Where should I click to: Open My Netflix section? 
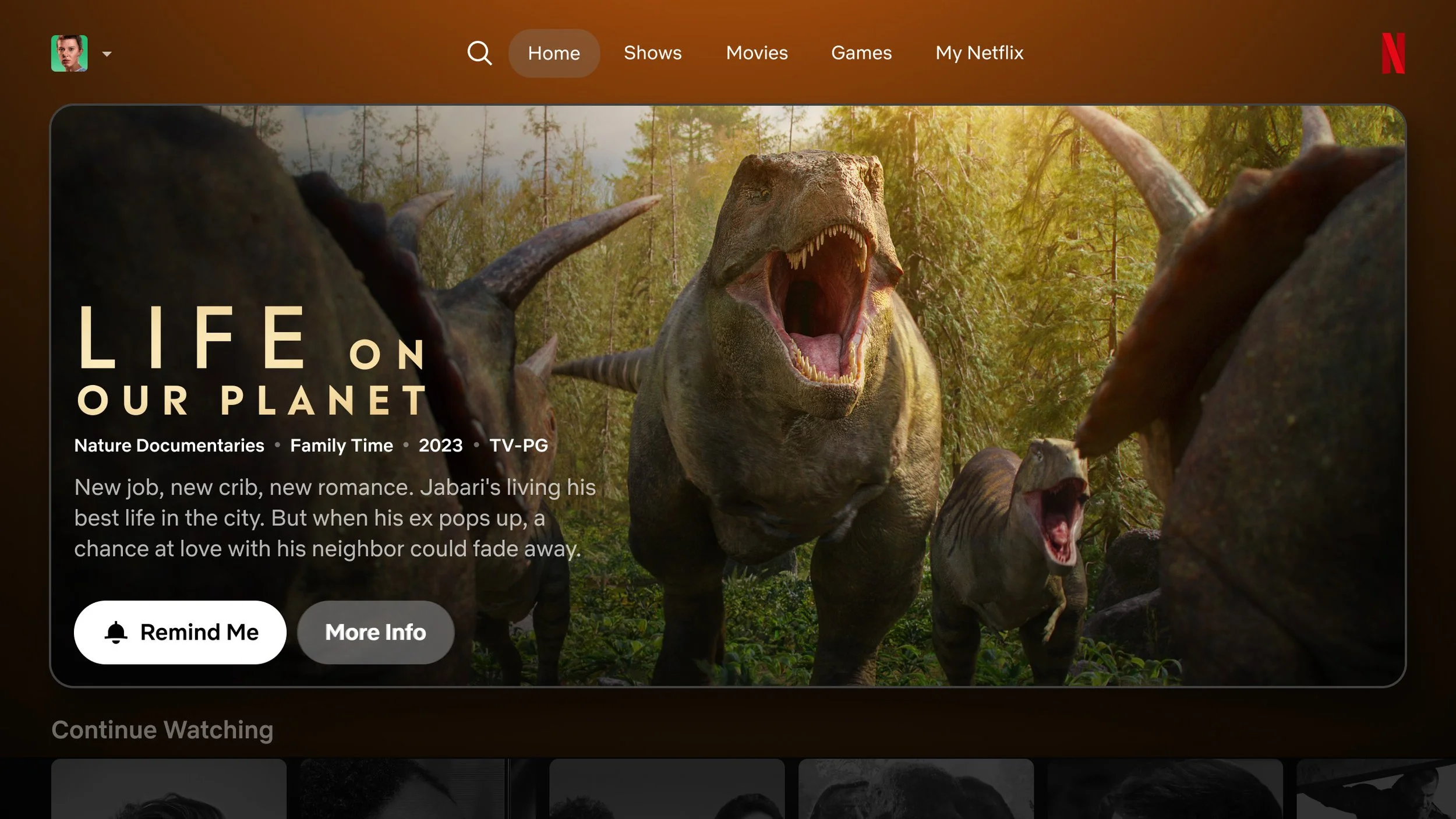pyautogui.click(x=979, y=53)
